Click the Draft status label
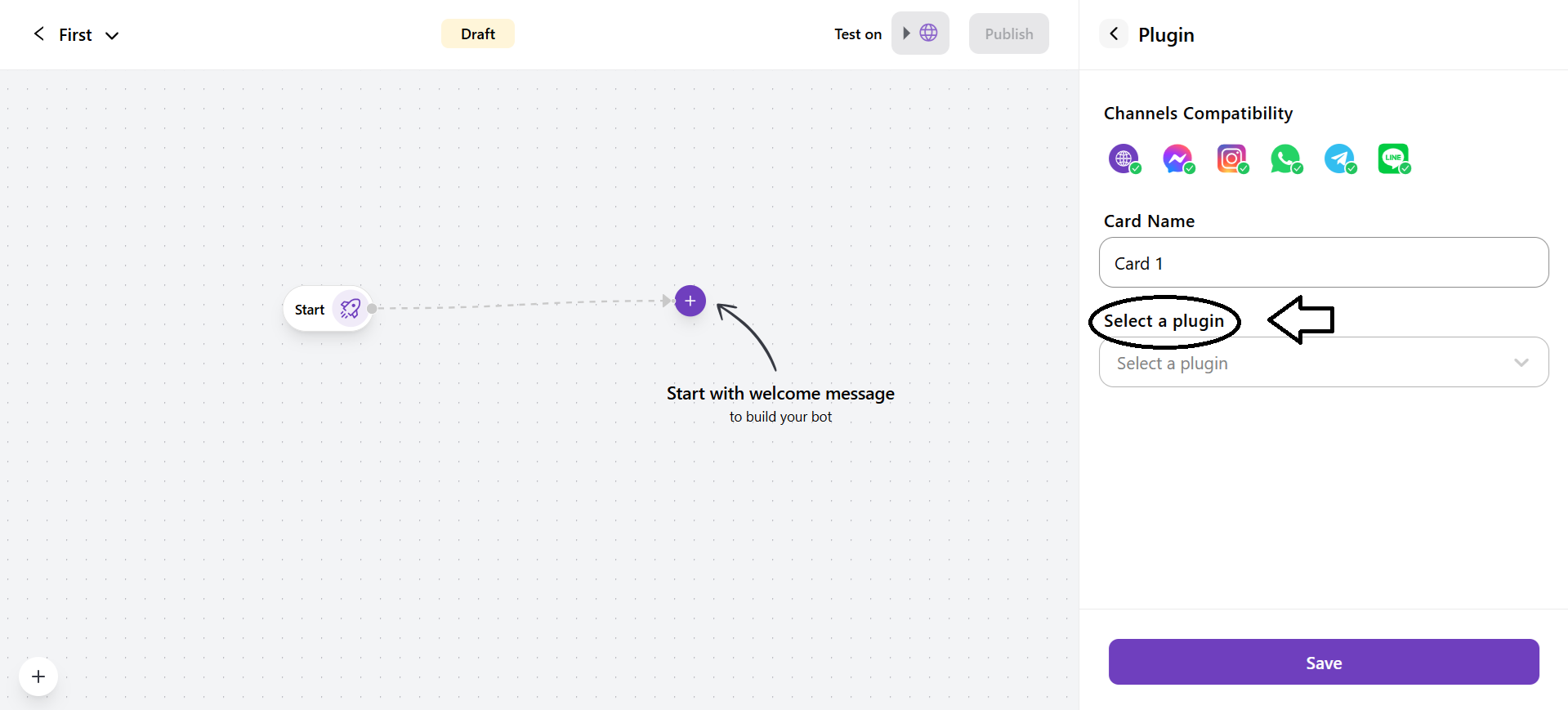1568x710 pixels. (x=477, y=33)
